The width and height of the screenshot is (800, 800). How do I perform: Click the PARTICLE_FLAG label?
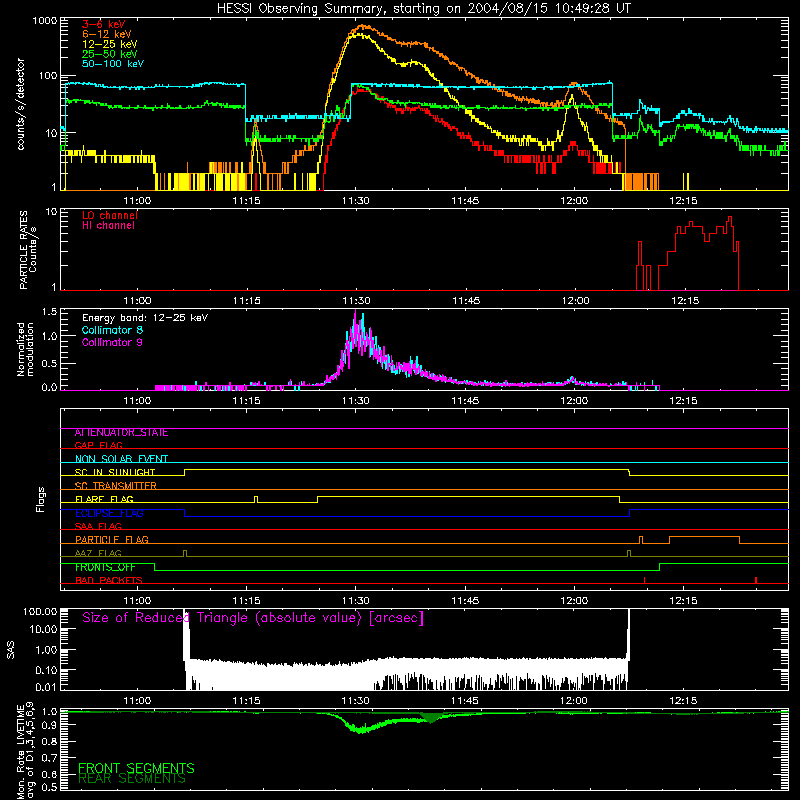point(112,539)
